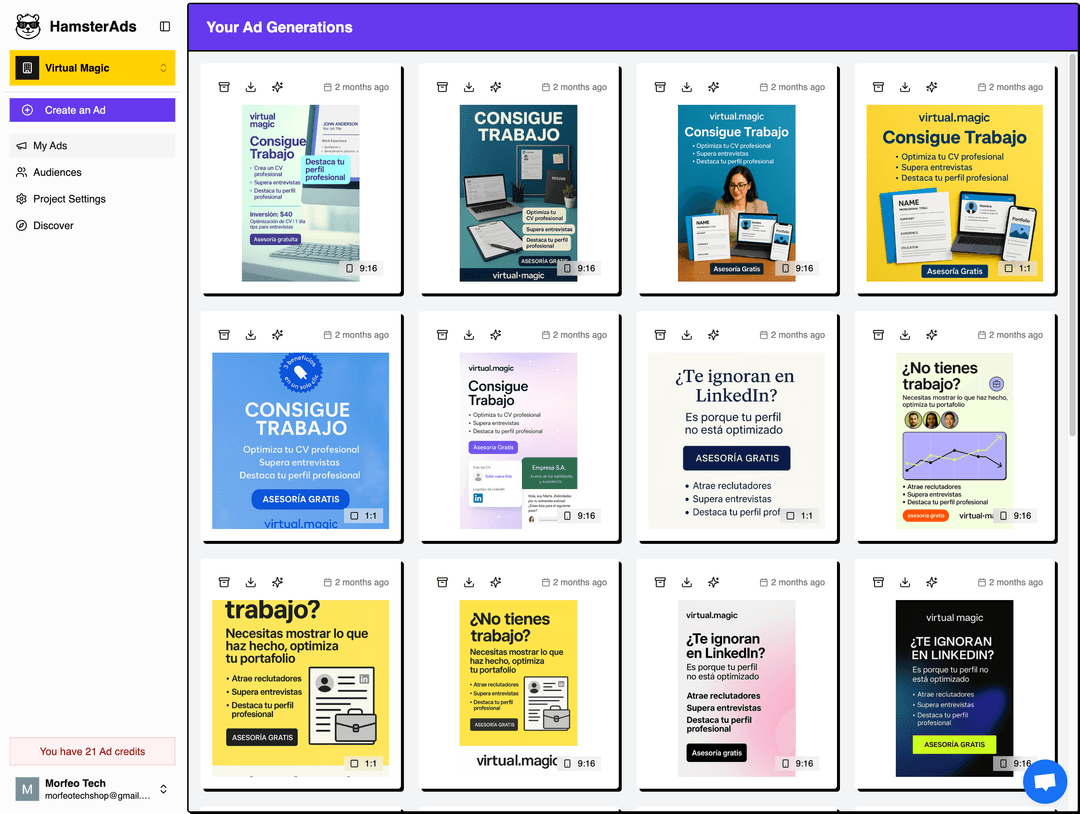Viewport: 1080px width, 814px height.
Task: Toggle the sidebar collapse icon
Action: (165, 27)
